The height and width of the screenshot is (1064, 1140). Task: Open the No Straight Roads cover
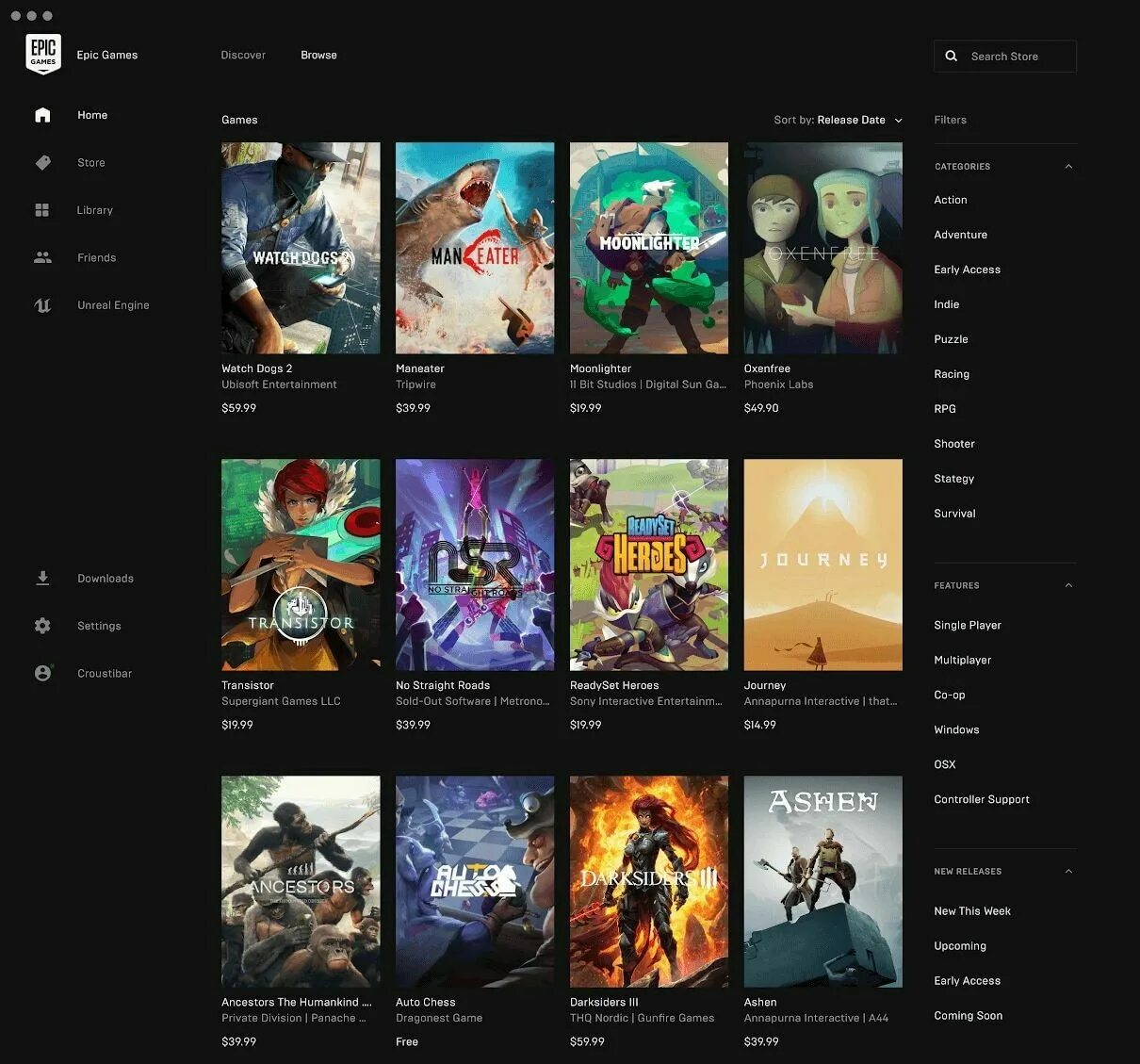[x=475, y=565]
